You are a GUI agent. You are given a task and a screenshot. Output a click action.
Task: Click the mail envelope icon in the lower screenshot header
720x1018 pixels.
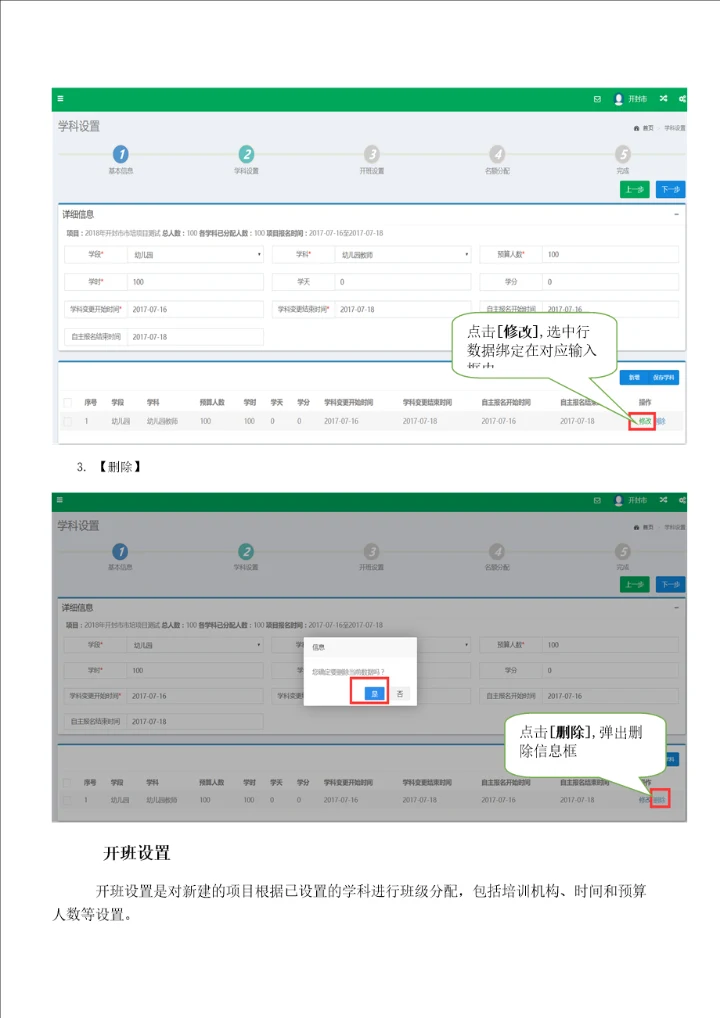point(597,499)
